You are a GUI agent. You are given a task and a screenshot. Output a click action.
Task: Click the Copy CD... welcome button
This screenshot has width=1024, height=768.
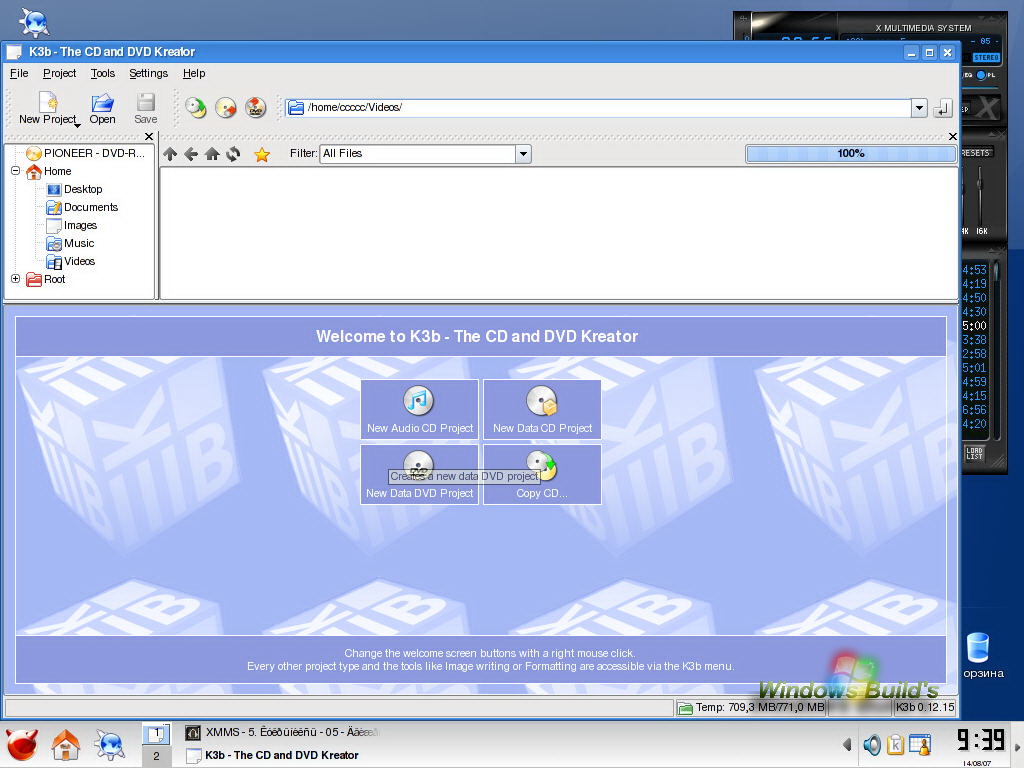click(542, 475)
